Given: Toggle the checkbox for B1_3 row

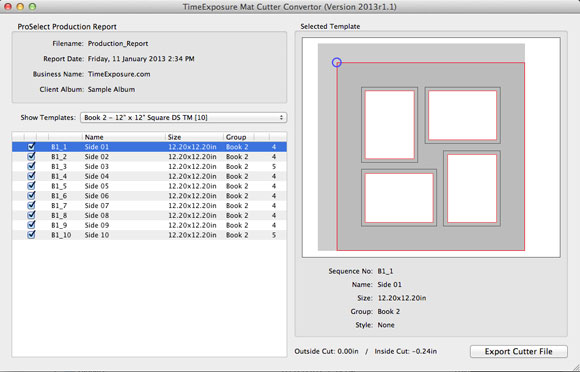Looking at the screenshot, I should tap(31, 166).
